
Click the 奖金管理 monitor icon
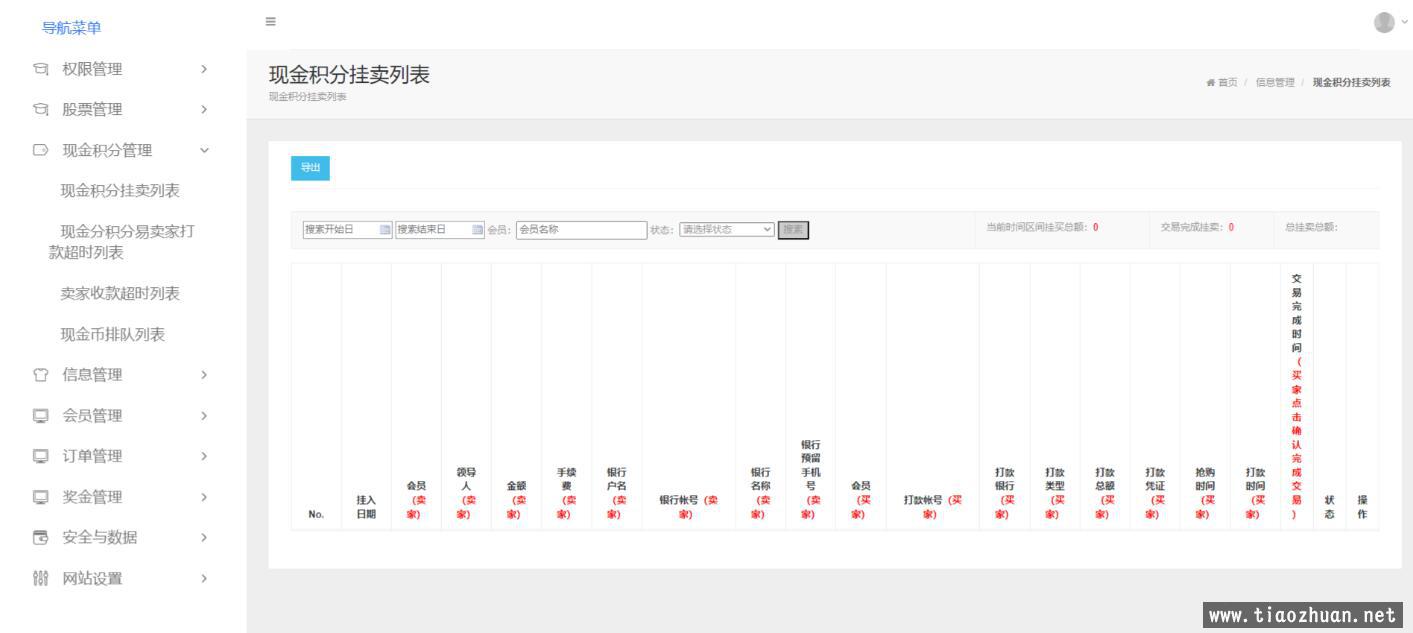pyautogui.click(x=41, y=497)
